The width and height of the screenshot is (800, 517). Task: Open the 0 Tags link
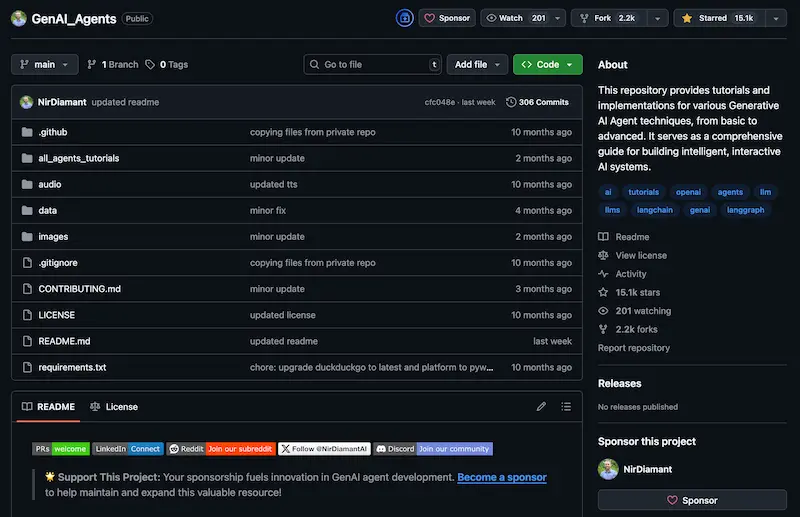point(167,64)
